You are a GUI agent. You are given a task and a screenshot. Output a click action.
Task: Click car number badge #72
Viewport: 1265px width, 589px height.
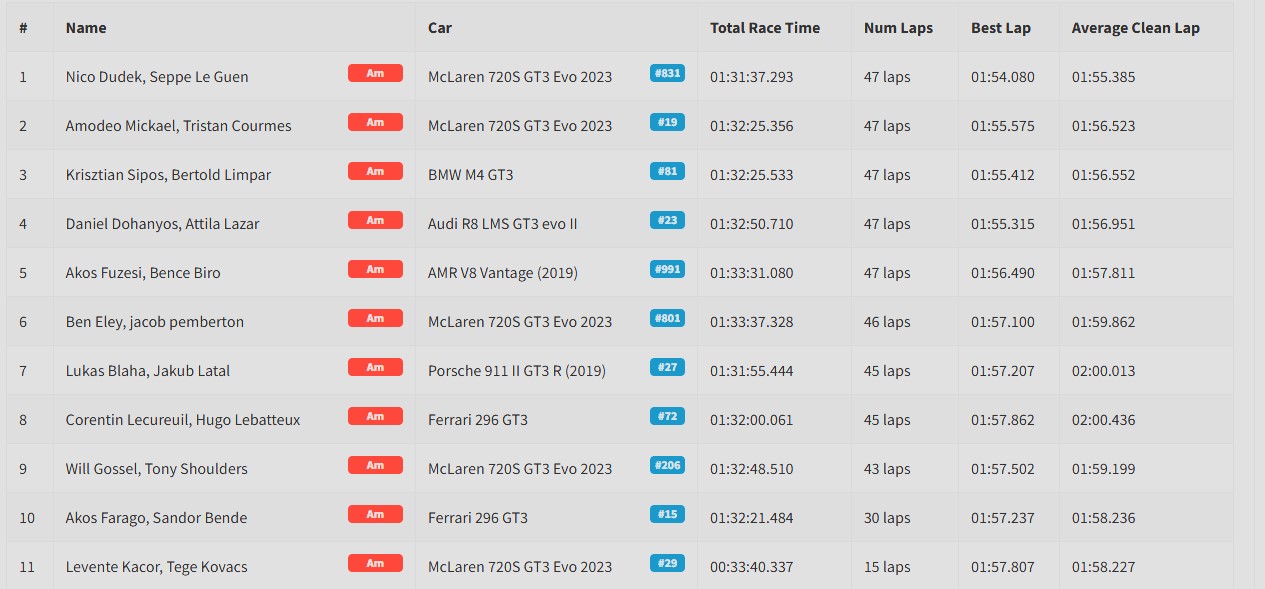(667, 416)
